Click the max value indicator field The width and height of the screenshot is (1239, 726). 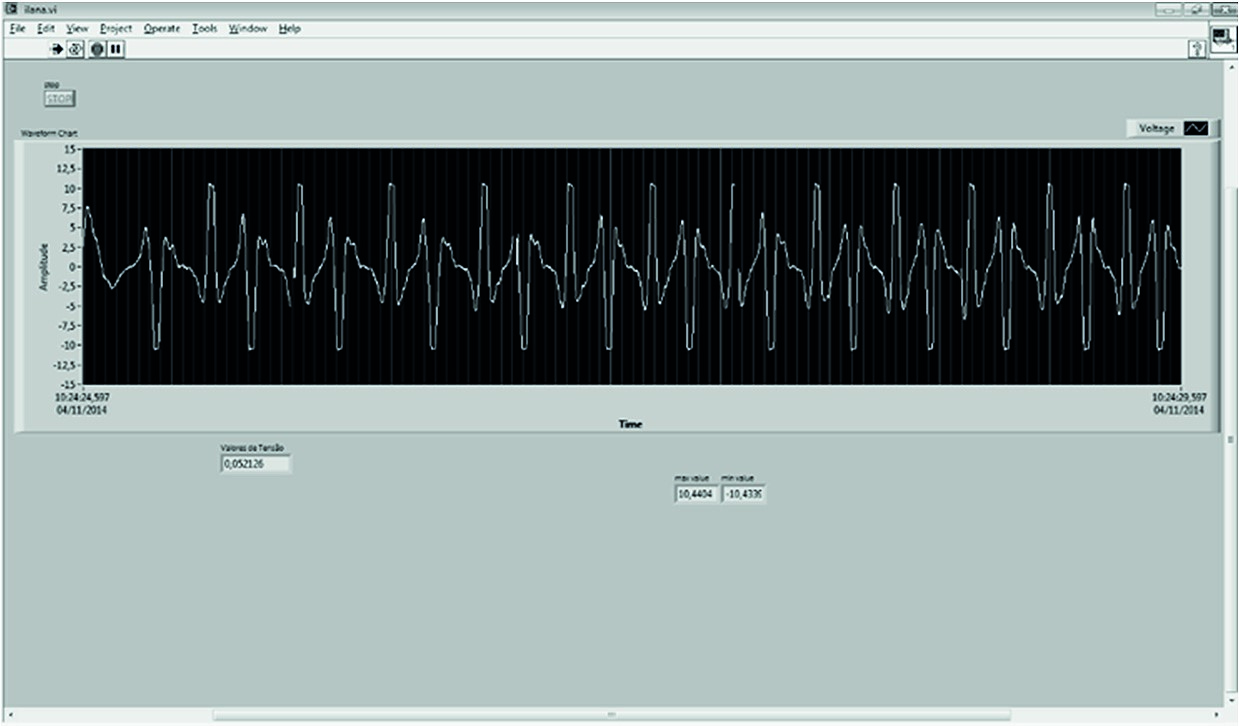[695, 494]
